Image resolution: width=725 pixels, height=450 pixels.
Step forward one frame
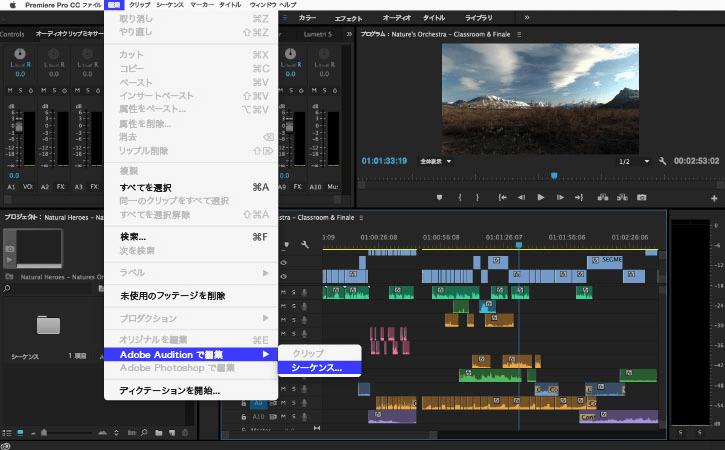pyautogui.click(x=560, y=197)
